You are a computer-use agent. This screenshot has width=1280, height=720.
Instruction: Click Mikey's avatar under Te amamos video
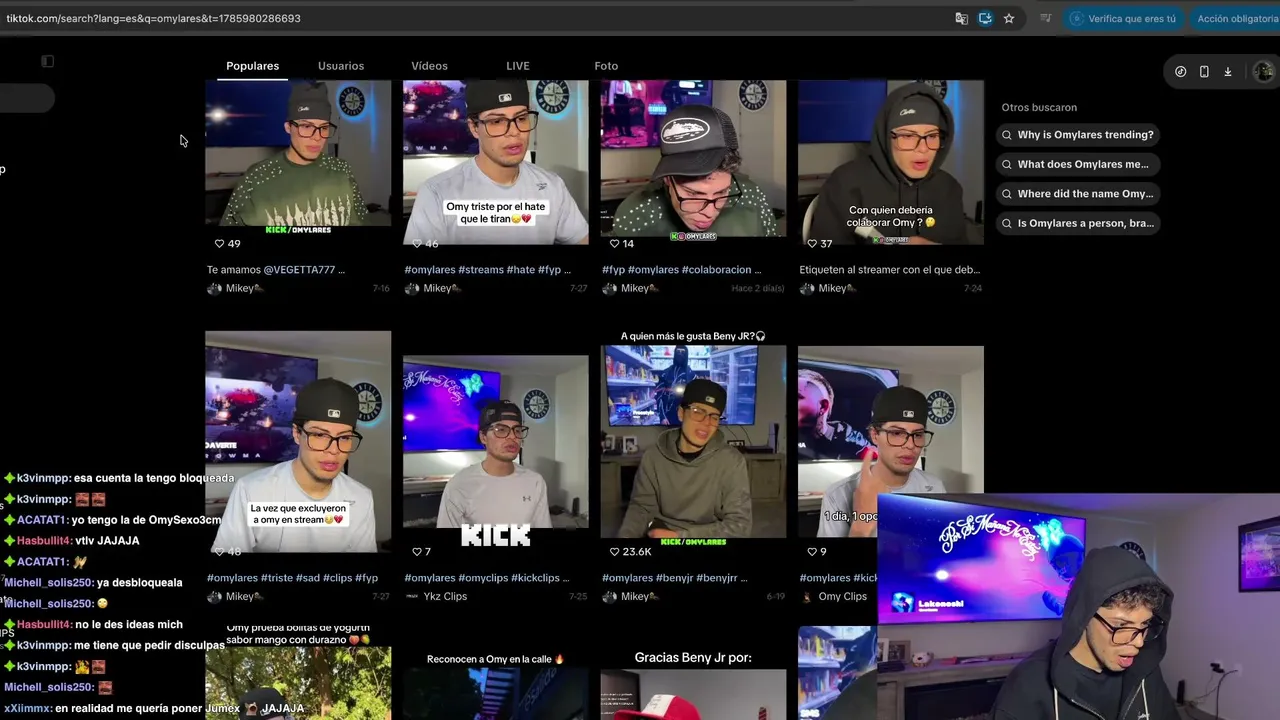point(214,288)
